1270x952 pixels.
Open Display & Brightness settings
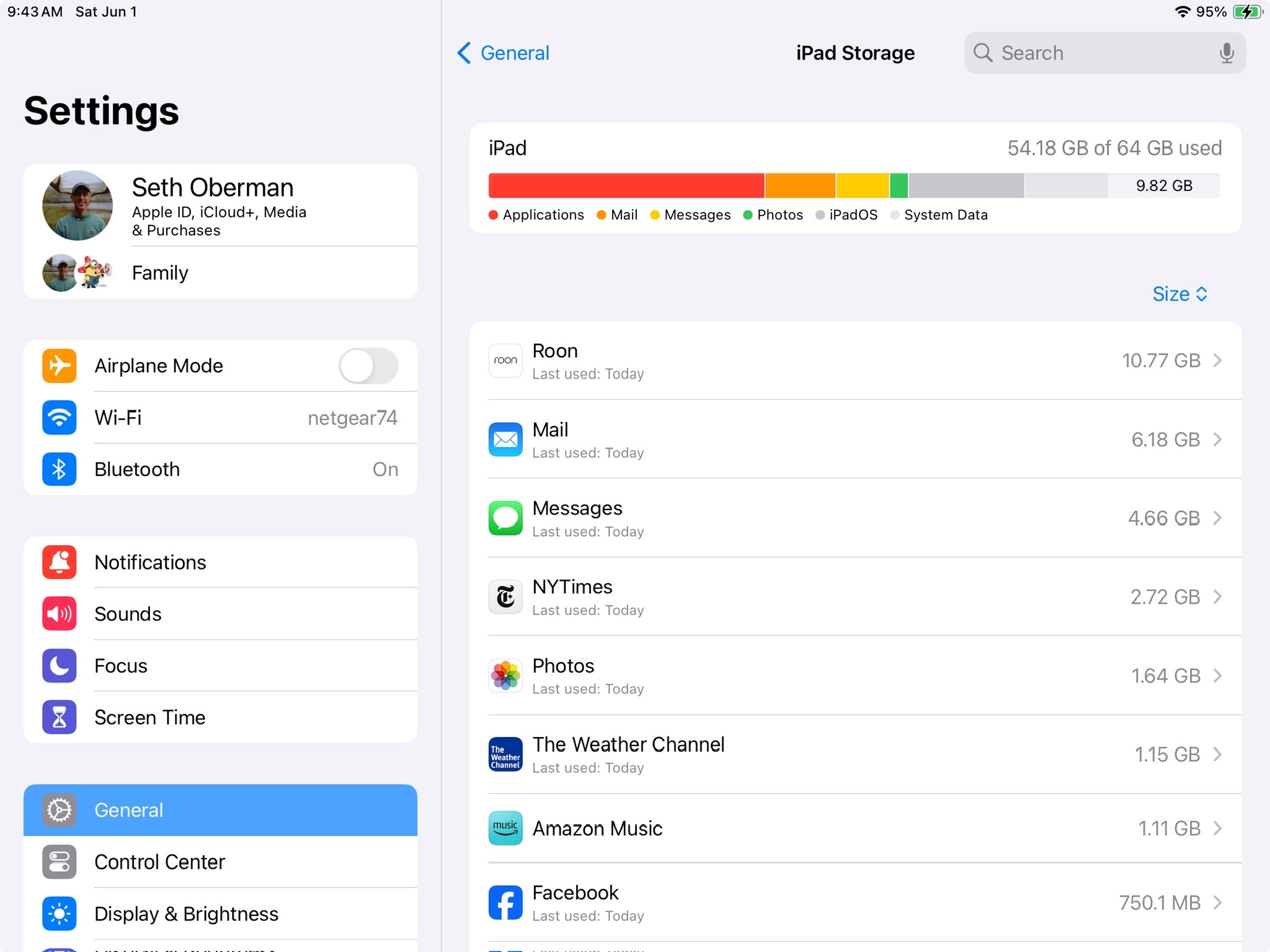tap(220, 914)
